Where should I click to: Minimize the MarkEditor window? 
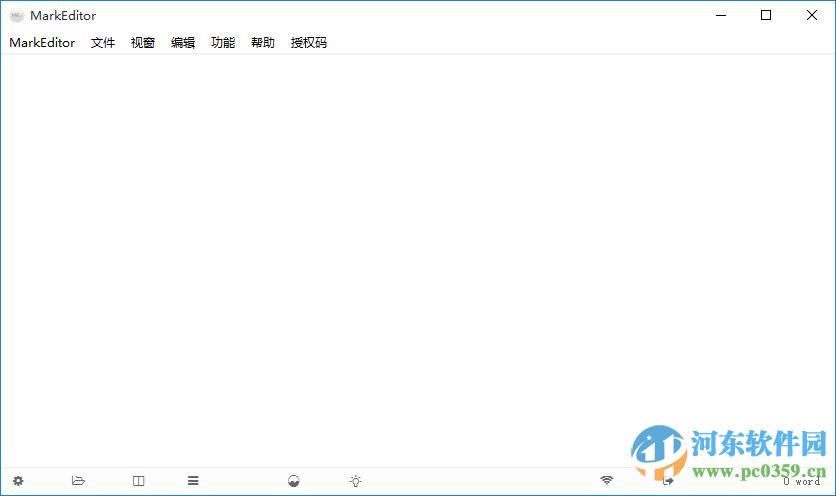coord(721,15)
